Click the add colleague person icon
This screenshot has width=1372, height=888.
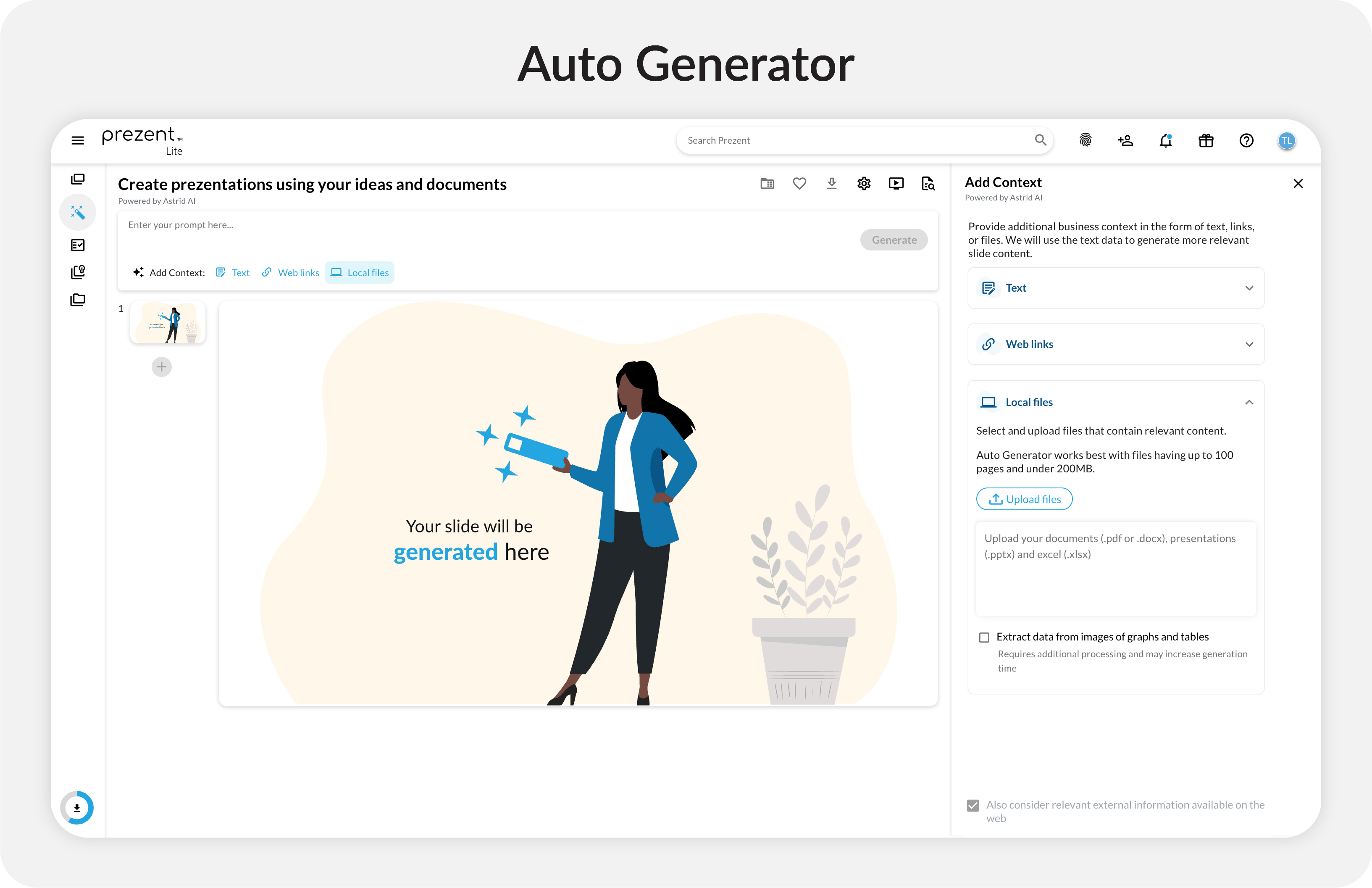1125,140
